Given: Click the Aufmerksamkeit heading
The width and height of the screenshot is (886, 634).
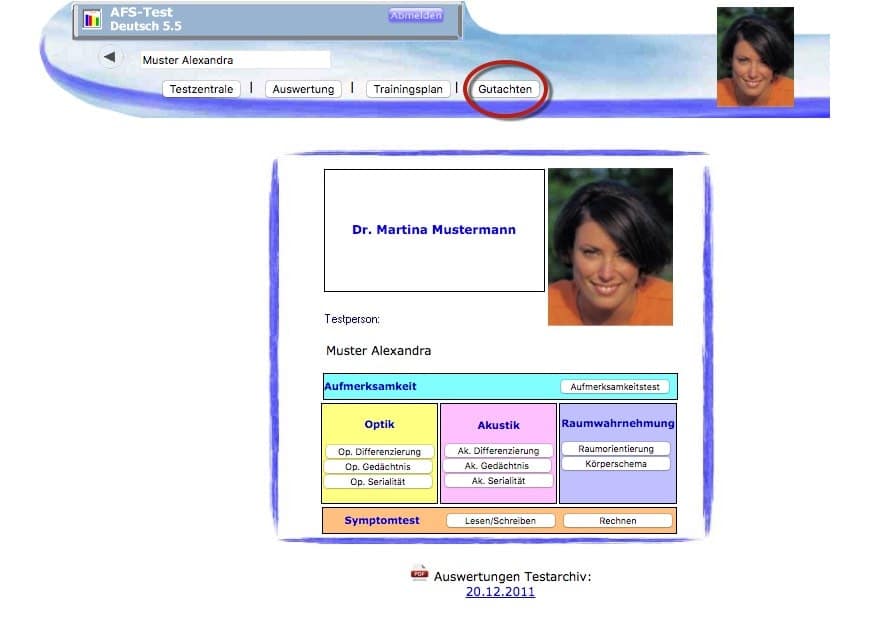Looking at the screenshot, I should (x=370, y=387).
